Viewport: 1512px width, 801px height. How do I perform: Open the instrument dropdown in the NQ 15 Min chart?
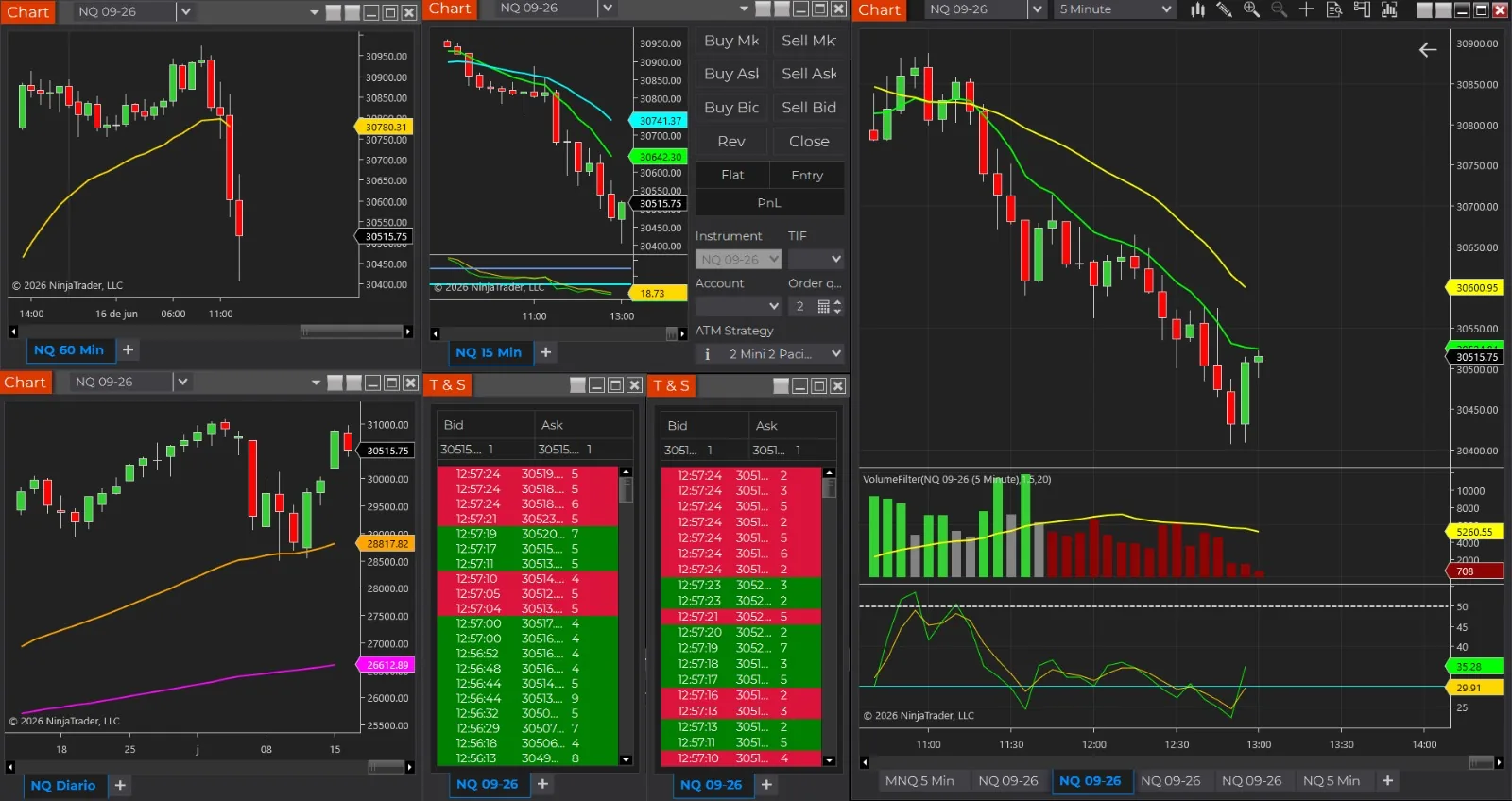[x=607, y=9]
